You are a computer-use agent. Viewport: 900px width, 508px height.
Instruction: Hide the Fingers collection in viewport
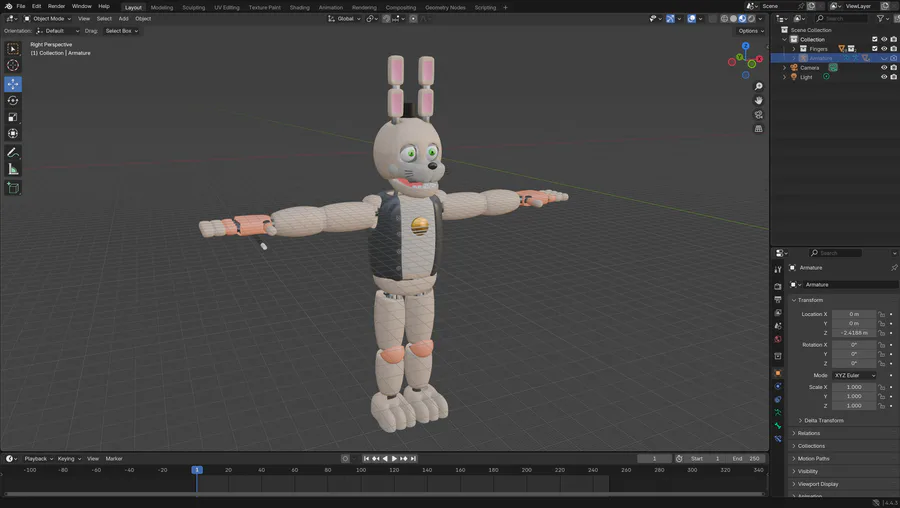tap(884, 49)
